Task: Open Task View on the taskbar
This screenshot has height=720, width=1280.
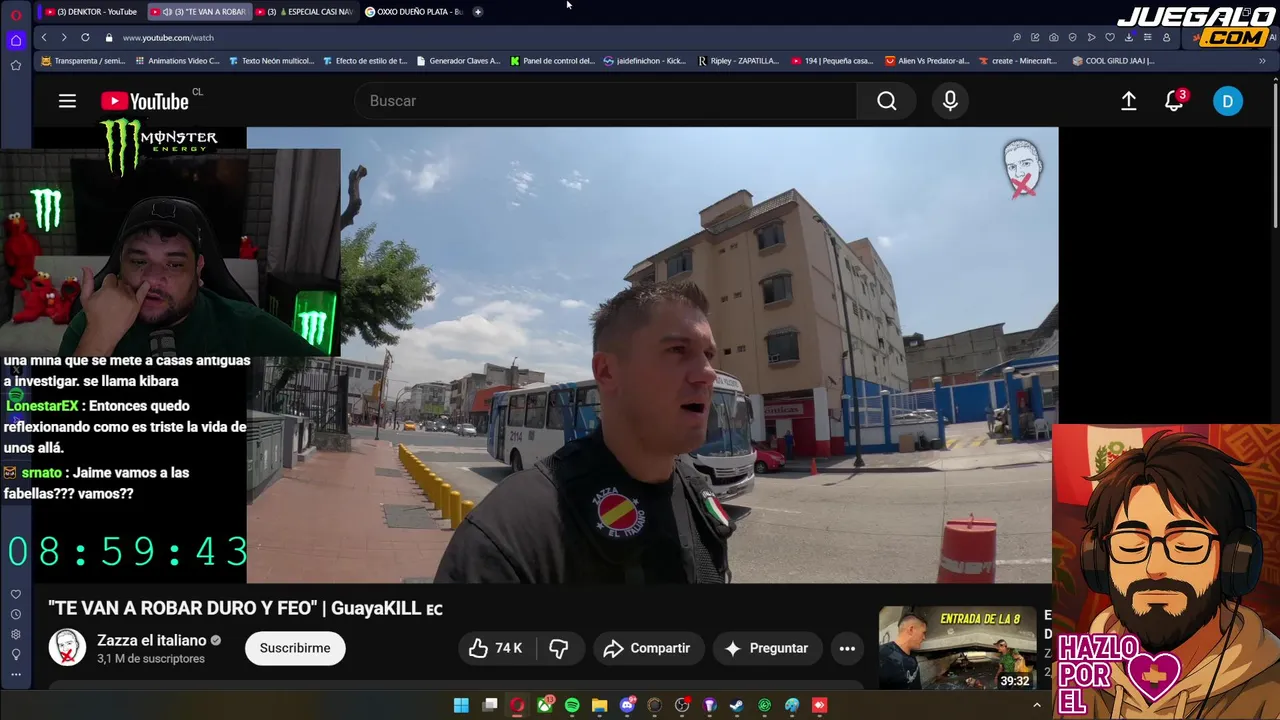Action: click(490, 705)
